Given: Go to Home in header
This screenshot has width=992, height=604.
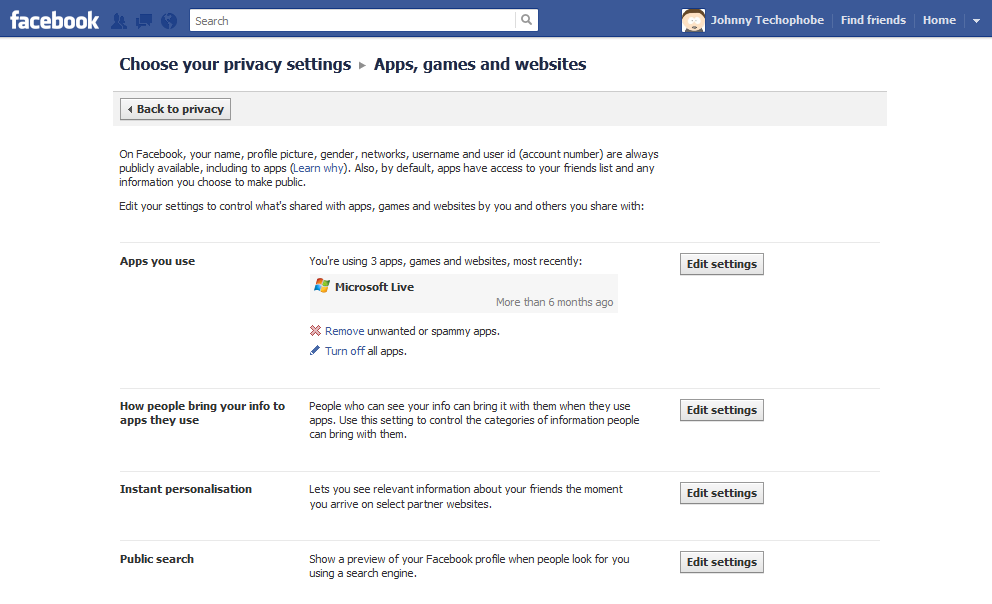Looking at the screenshot, I should [939, 20].
